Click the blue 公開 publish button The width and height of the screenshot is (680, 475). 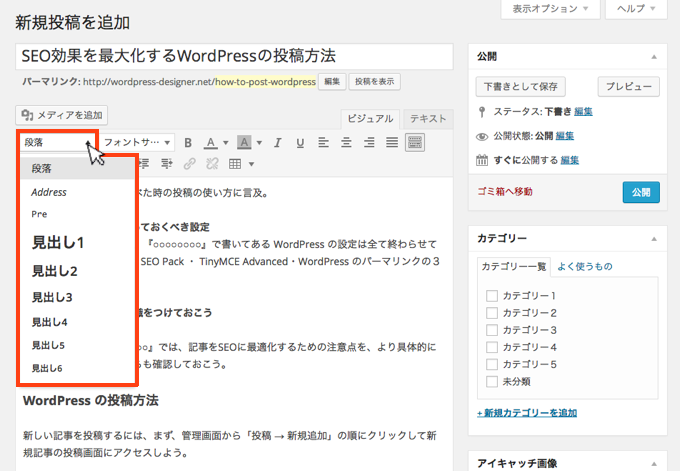tap(641, 193)
